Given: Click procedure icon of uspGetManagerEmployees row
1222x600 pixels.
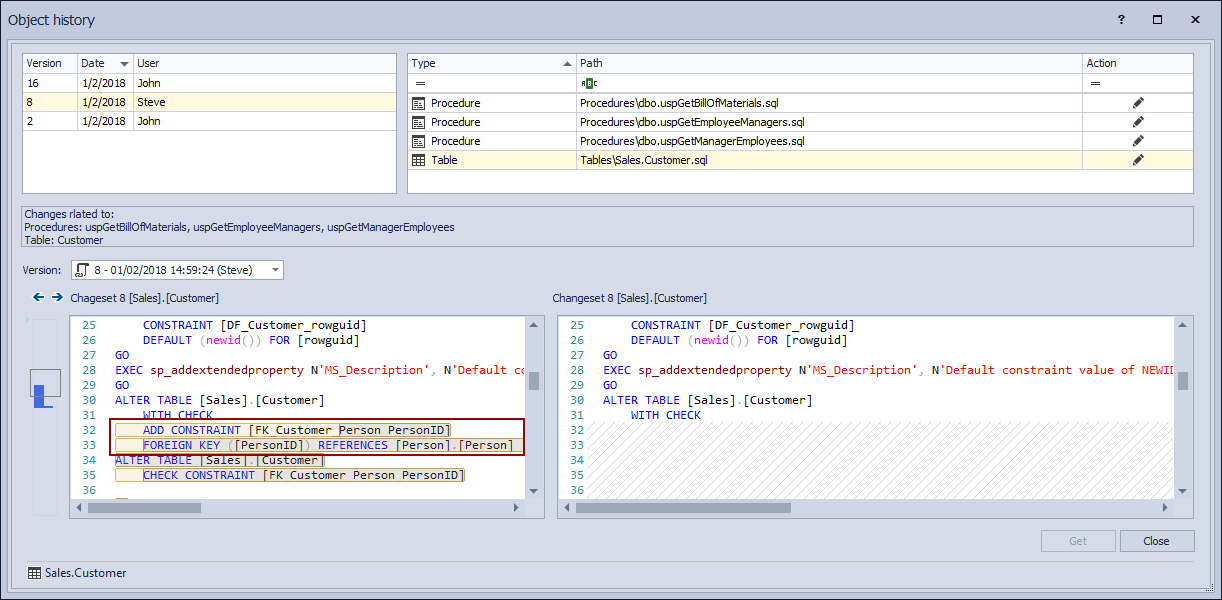Looking at the screenshot, I should coord(419,141).
